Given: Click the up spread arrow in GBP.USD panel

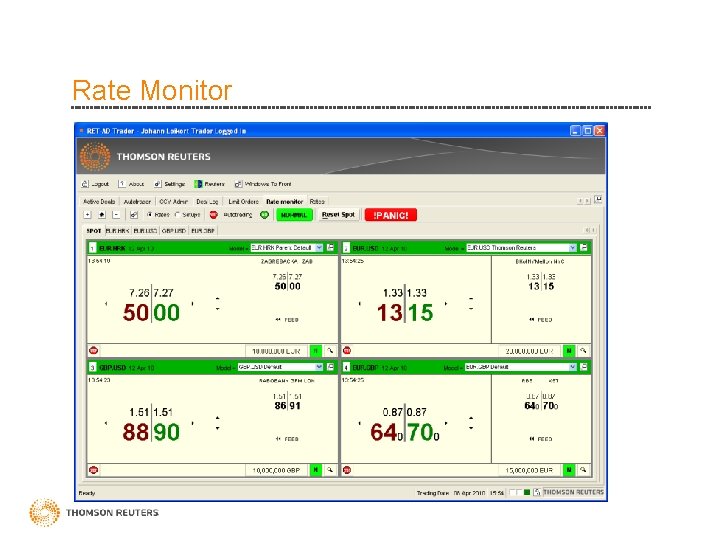Looking at the screenshot, I should tap(218, 418).
